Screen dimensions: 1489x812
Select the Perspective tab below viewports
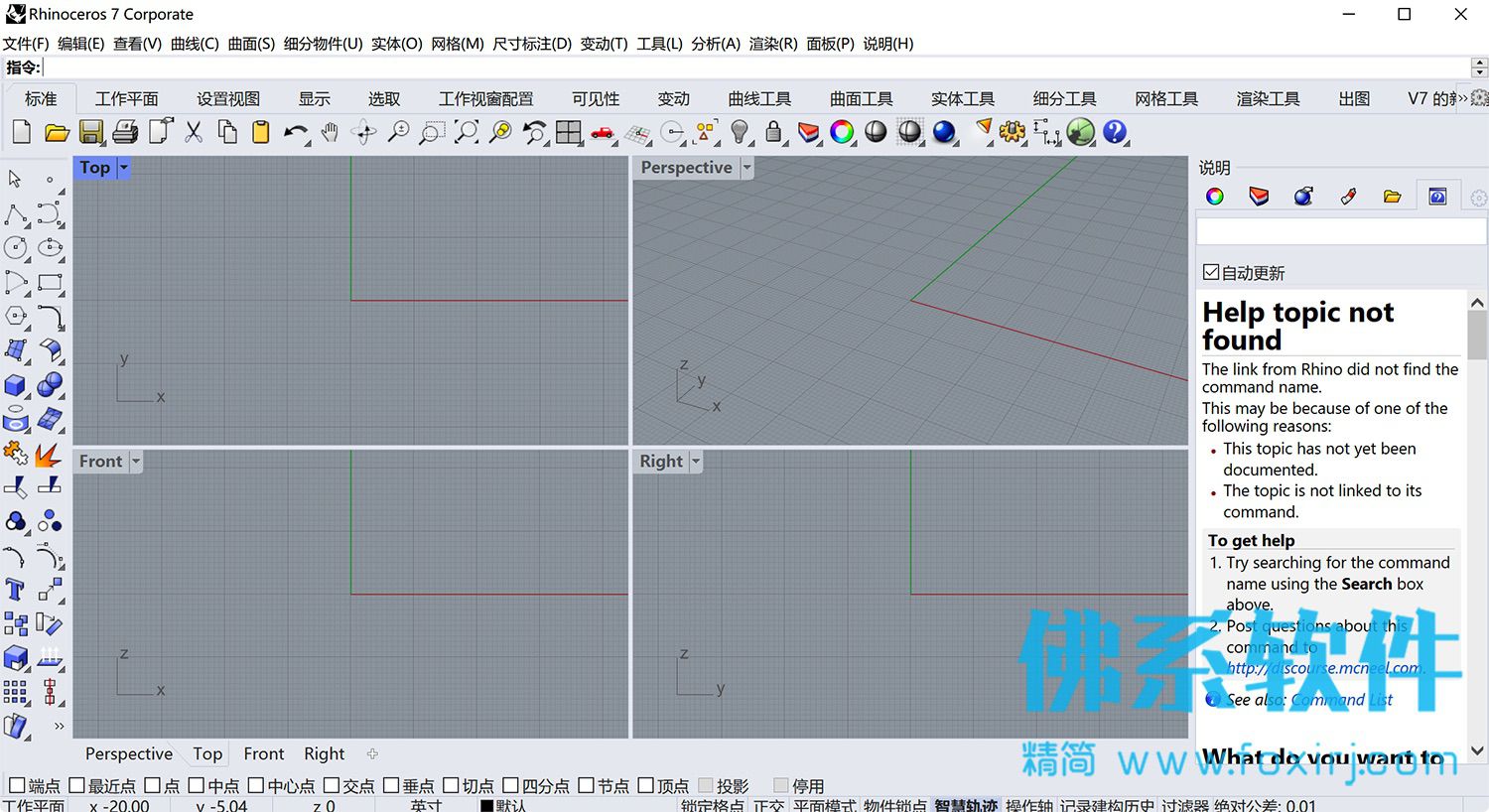pos(129,754)
